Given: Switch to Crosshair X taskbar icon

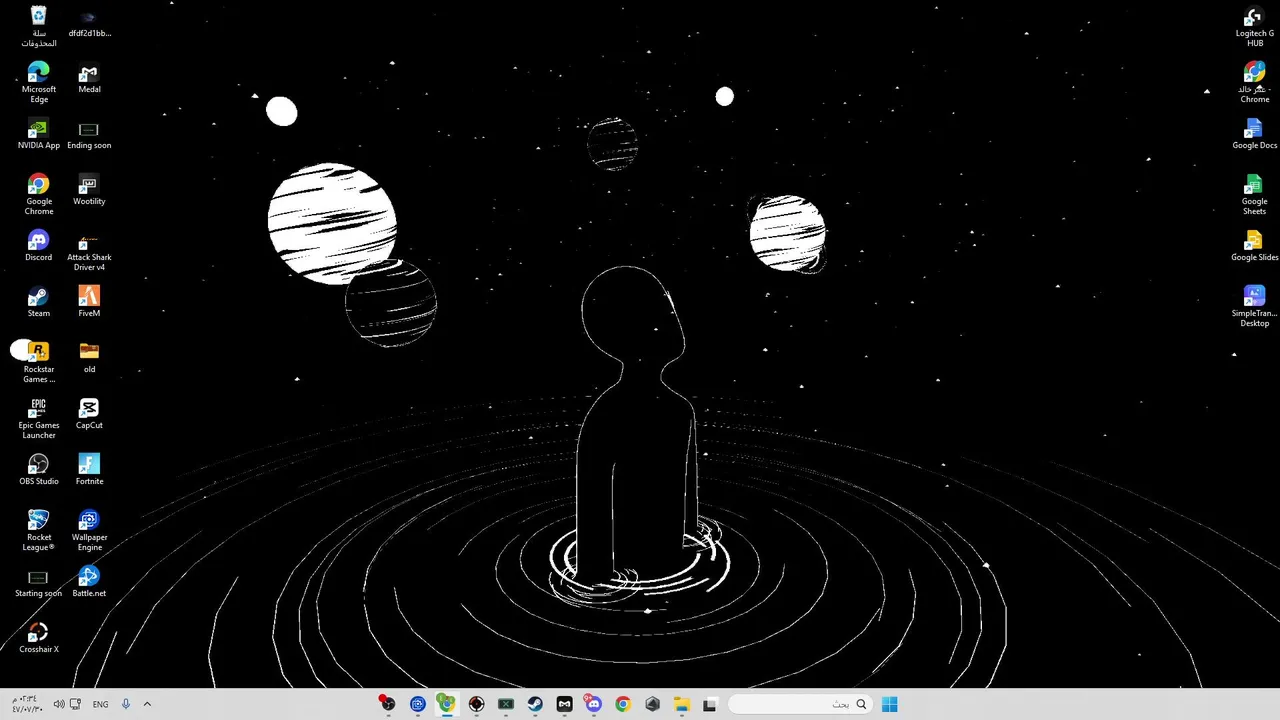Looking at the screenshot, I should [476, 704].
